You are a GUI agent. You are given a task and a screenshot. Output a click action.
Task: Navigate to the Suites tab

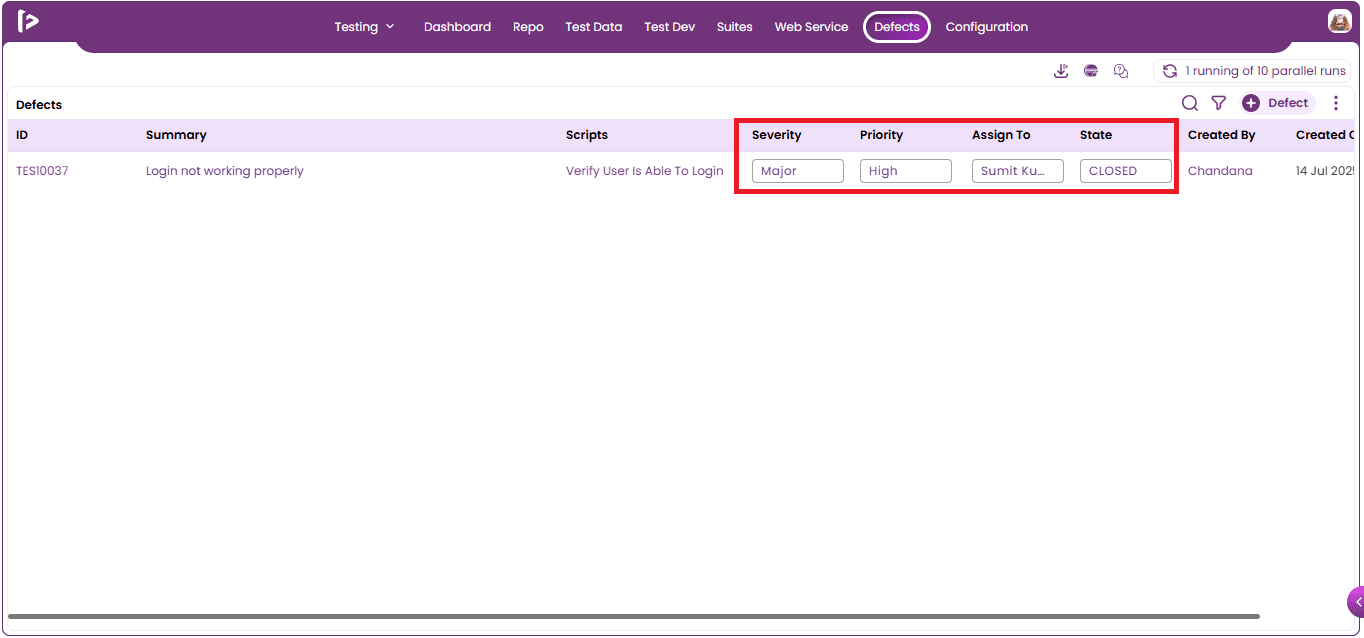(x=735, y=27)
